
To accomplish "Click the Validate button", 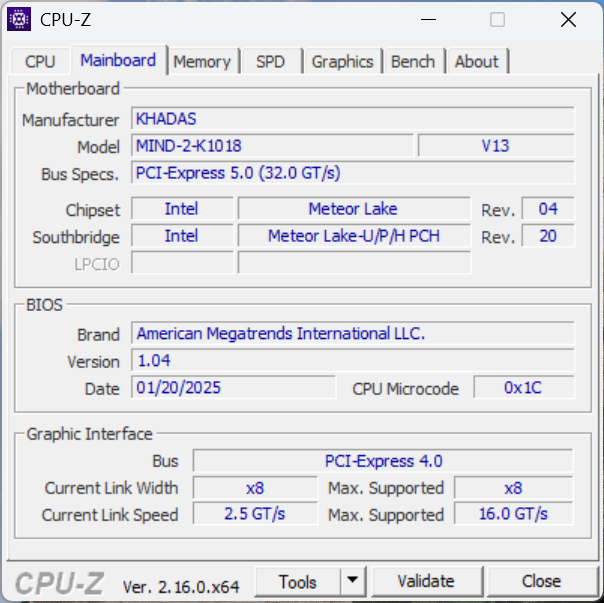I will pos(426,581).
